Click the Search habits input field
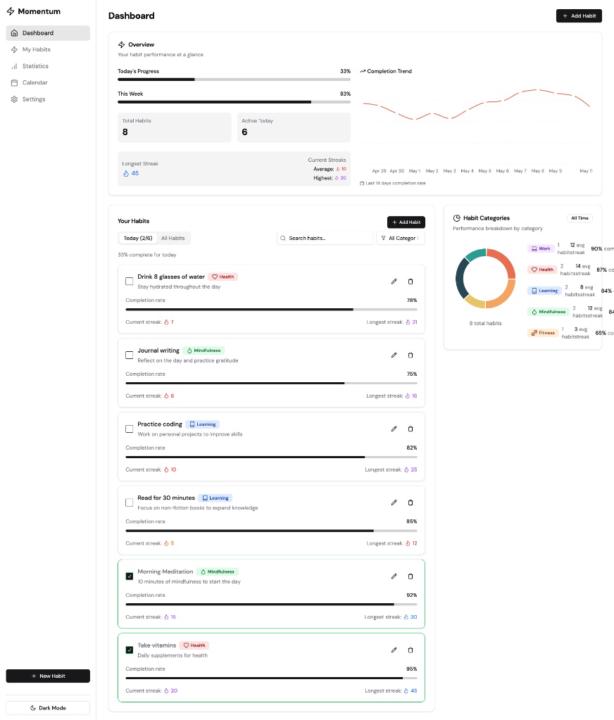 pyautogui.click(x=324, y=238)
